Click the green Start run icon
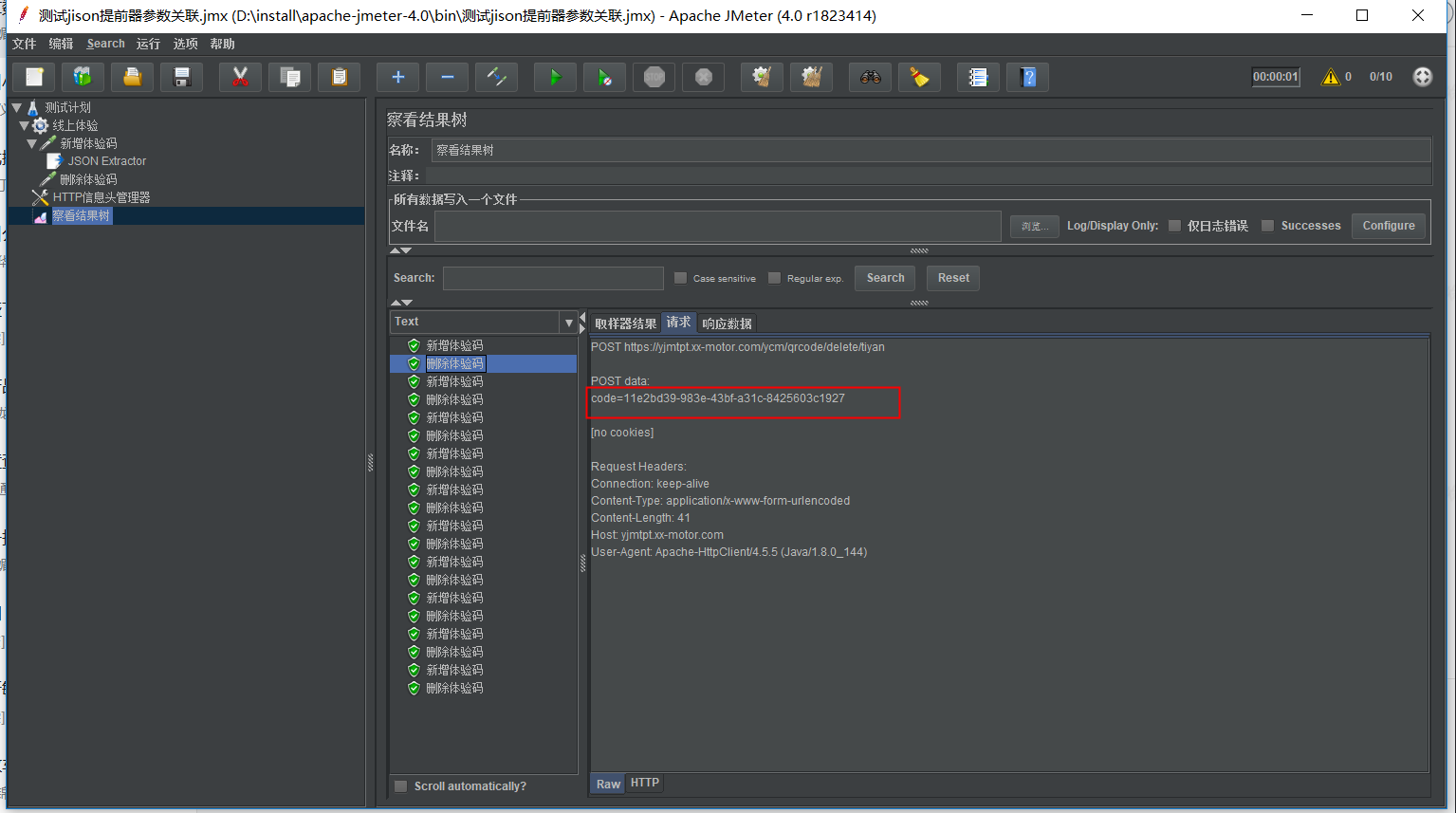 tap(555, 78)
